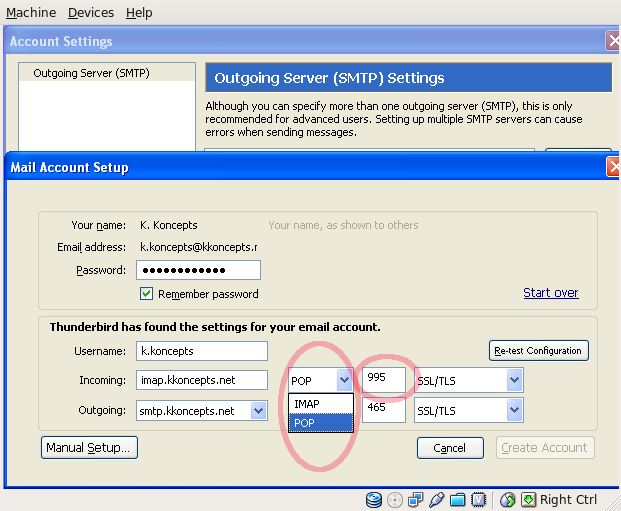Click the Start over link
The height and width of the screenshot is (511, 621).
coord(551,292)
